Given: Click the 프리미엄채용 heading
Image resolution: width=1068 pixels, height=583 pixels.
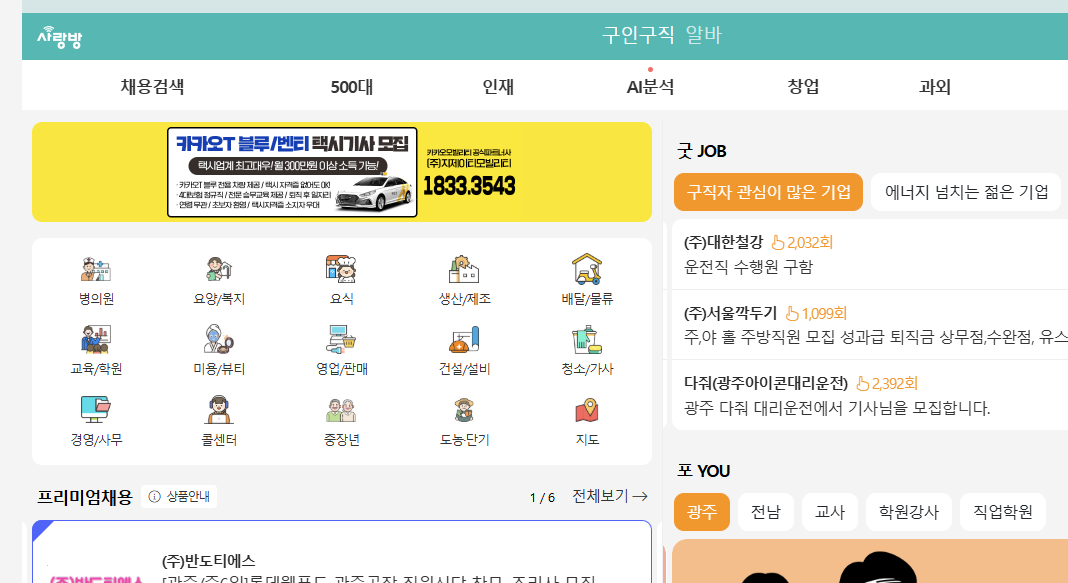Looking at the screenshot, I should [x=85, y=497].
